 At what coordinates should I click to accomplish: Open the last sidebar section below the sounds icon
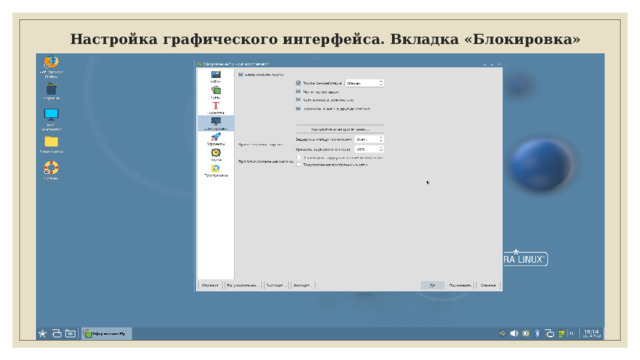(x=216, y=170)
